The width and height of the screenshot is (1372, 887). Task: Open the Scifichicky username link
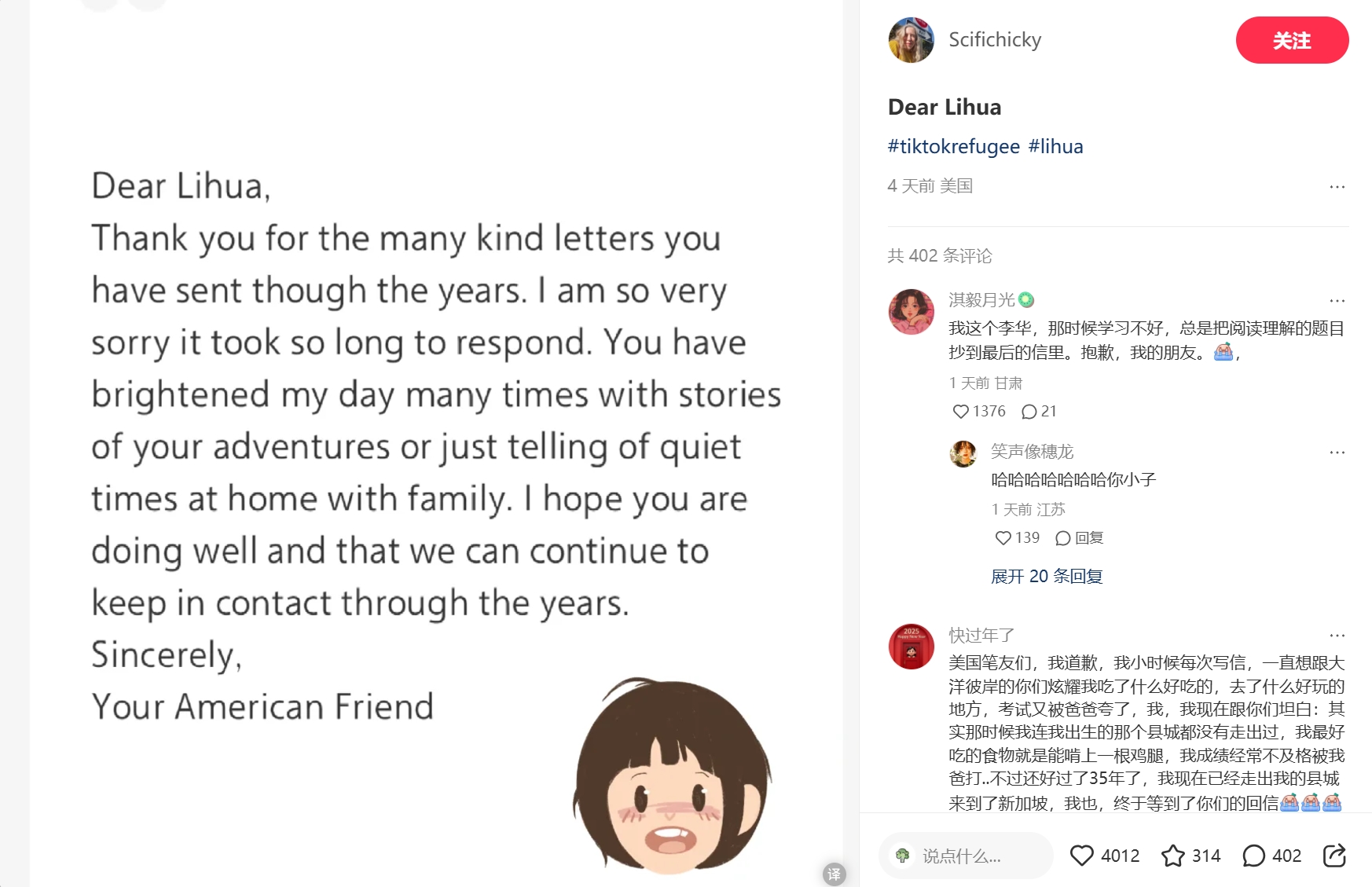tap(995, 40)
